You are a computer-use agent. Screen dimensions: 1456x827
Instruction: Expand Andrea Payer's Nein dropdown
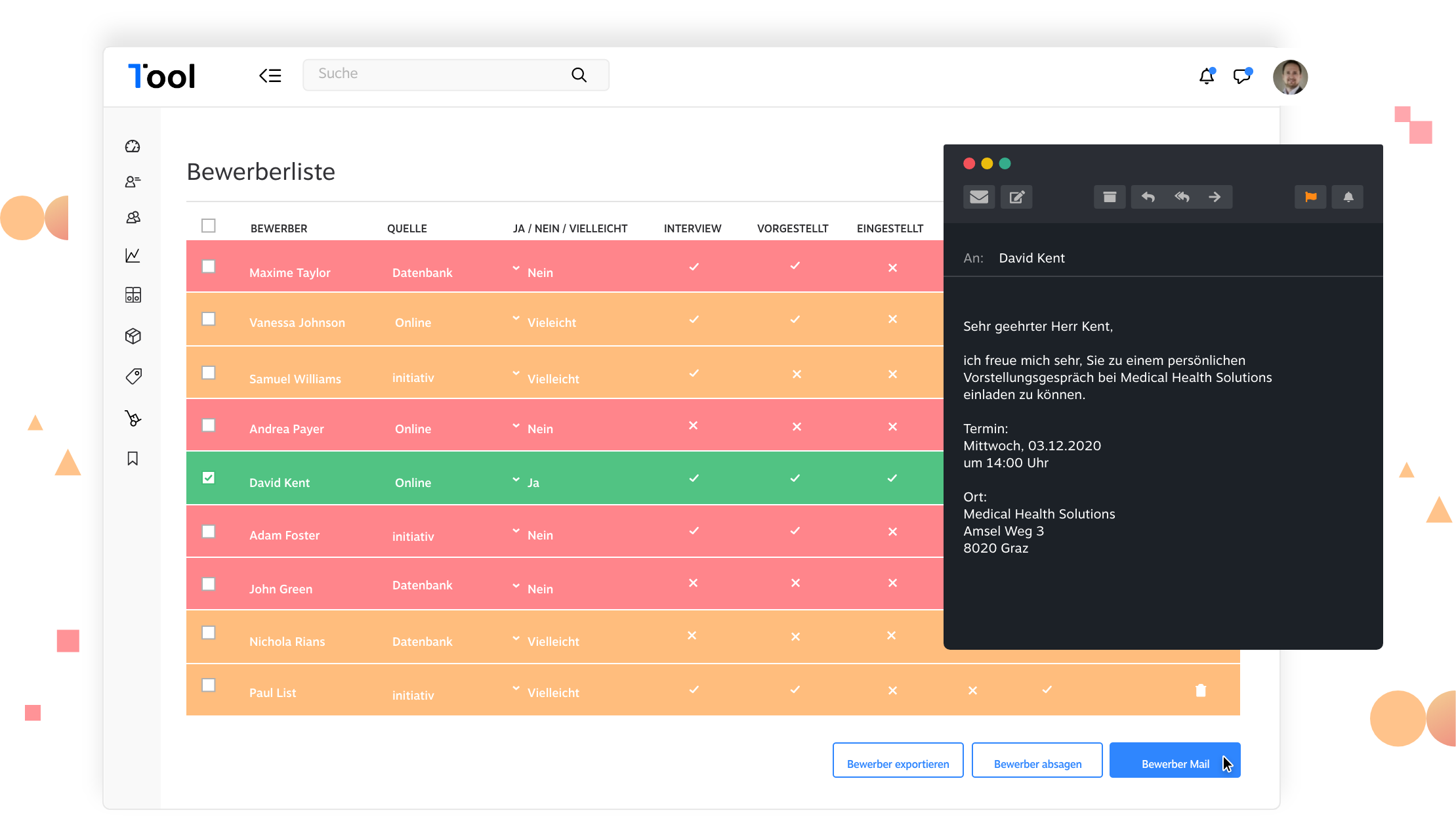click(516, 425)
